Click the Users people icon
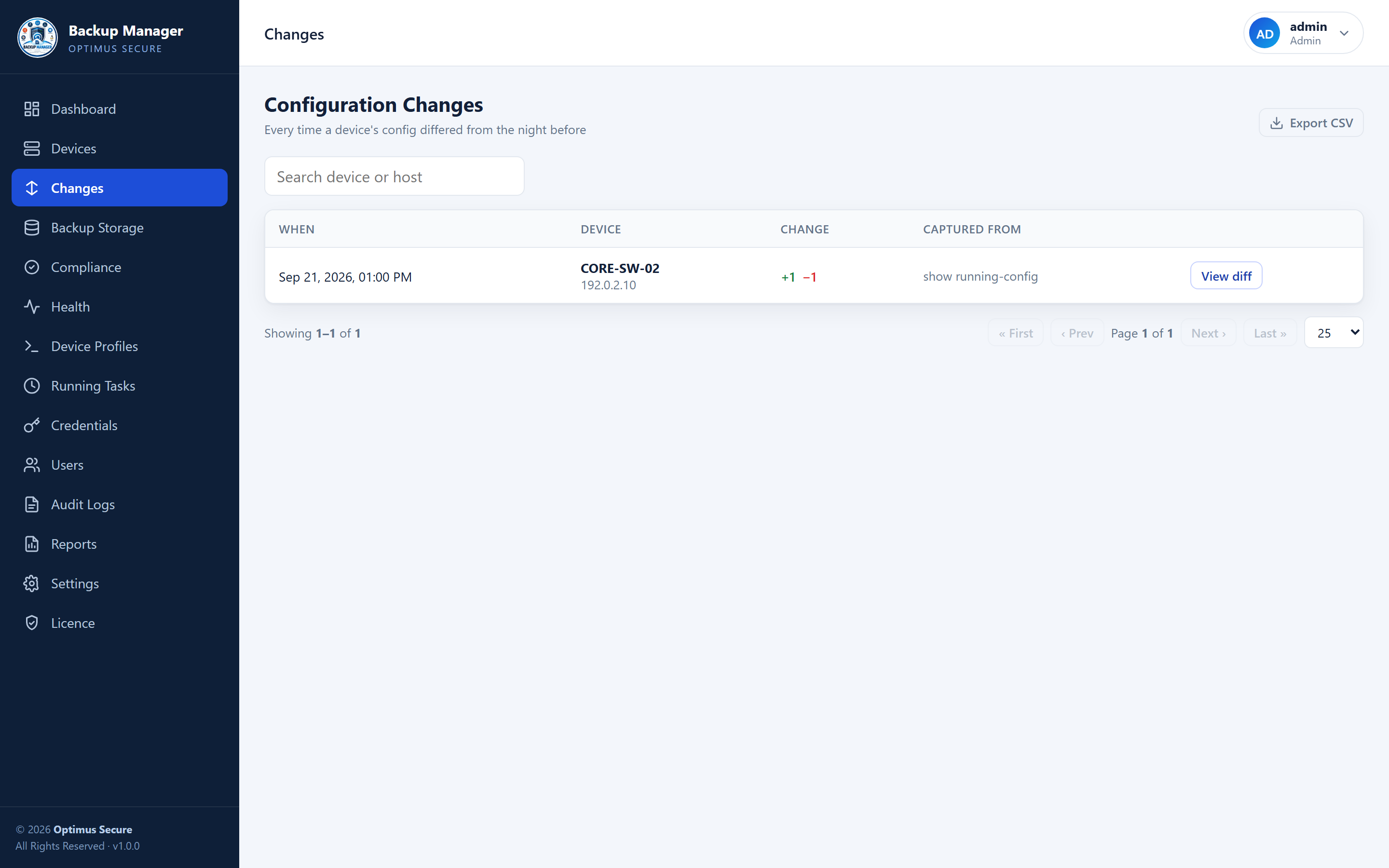This screenshot has width=1389, height=868. (x=31, y=465)
